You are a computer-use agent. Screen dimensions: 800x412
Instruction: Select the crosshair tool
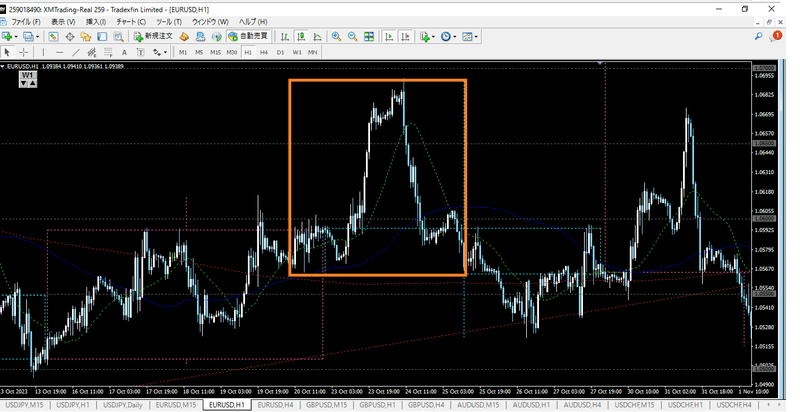23,52
